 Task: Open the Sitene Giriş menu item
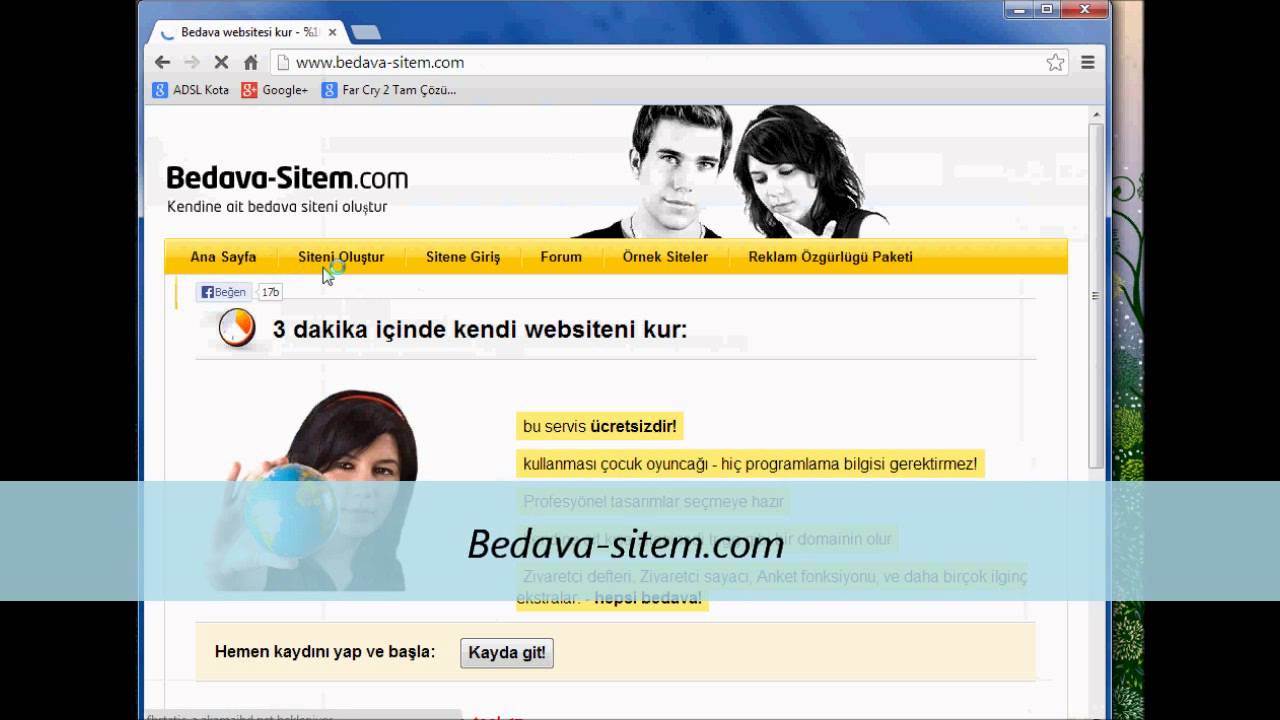(463, 257)
